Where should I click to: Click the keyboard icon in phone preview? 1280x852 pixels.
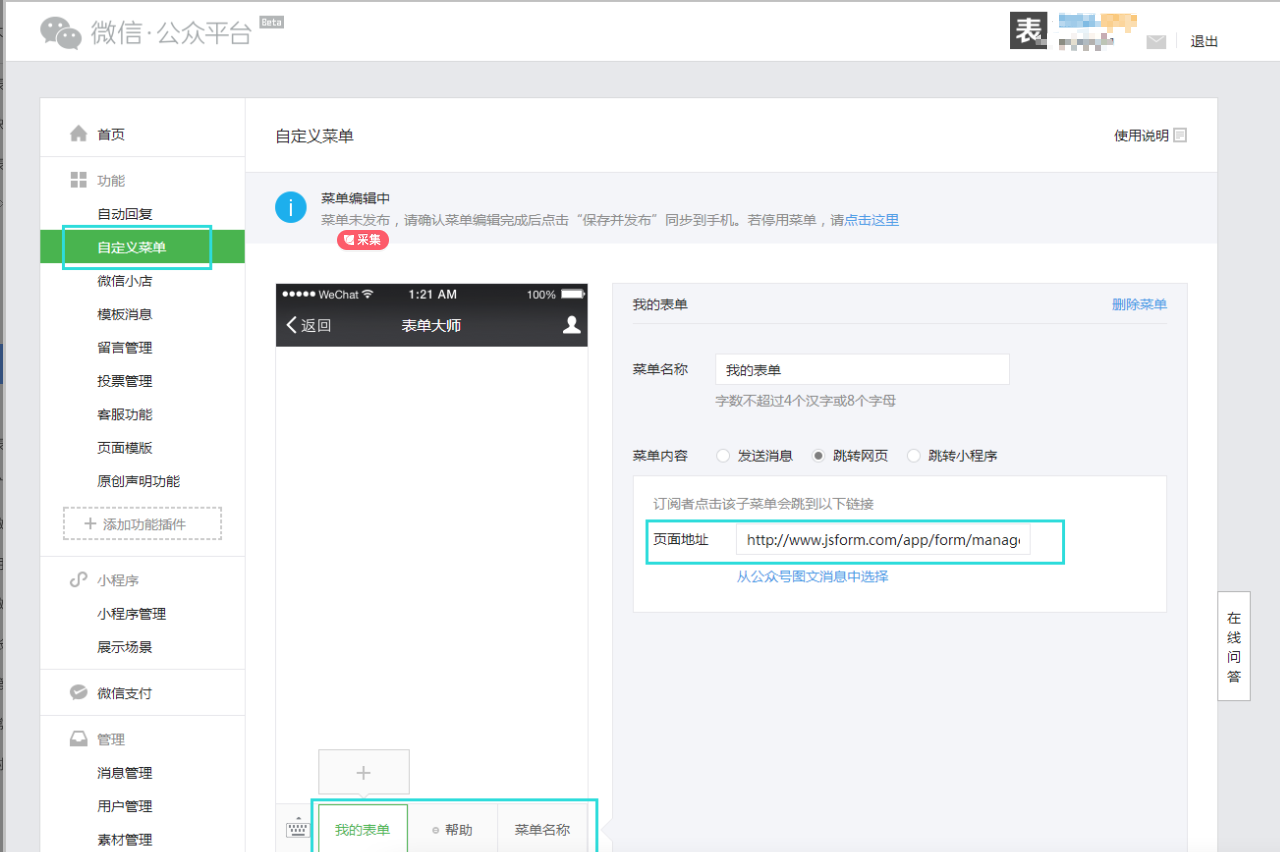[297, 829]
